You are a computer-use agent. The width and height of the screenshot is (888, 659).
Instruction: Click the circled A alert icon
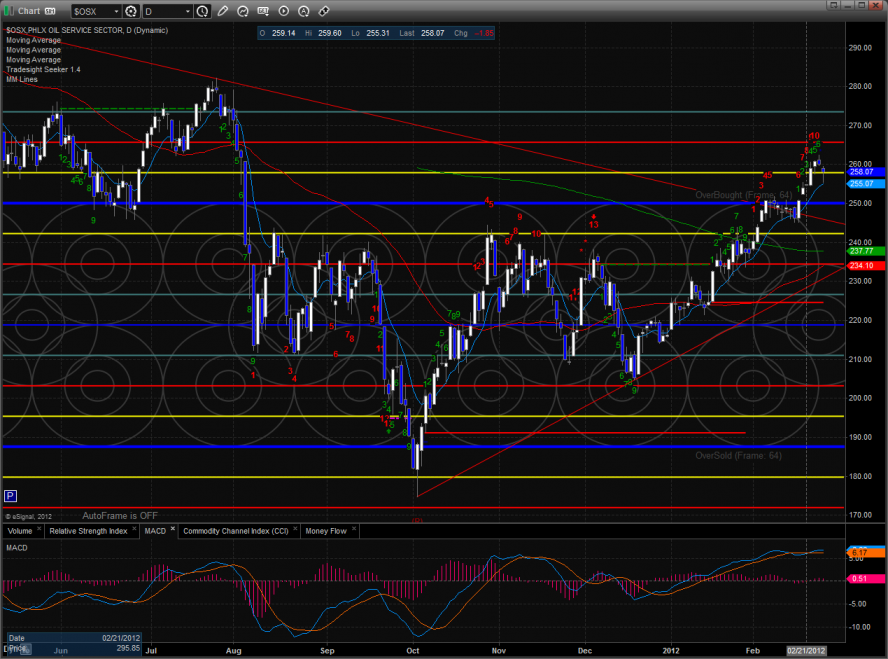303,11
